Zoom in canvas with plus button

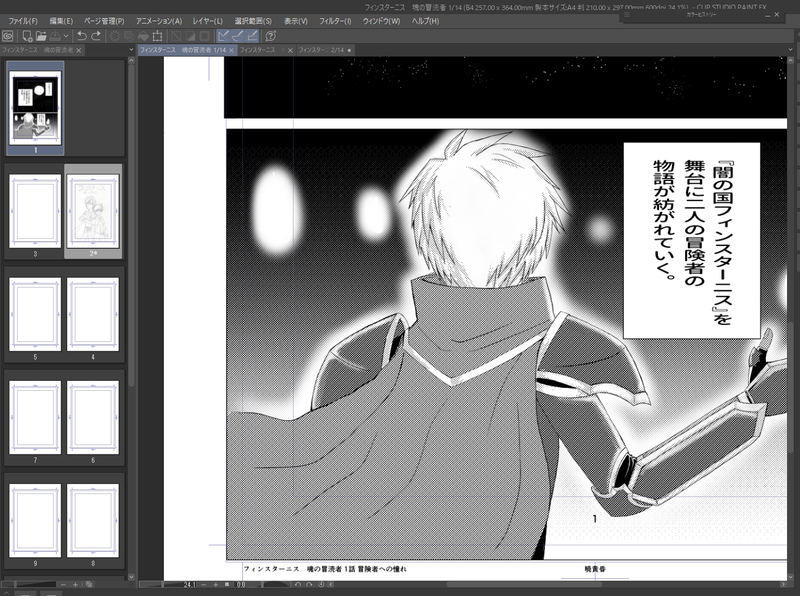pos(215,584)
